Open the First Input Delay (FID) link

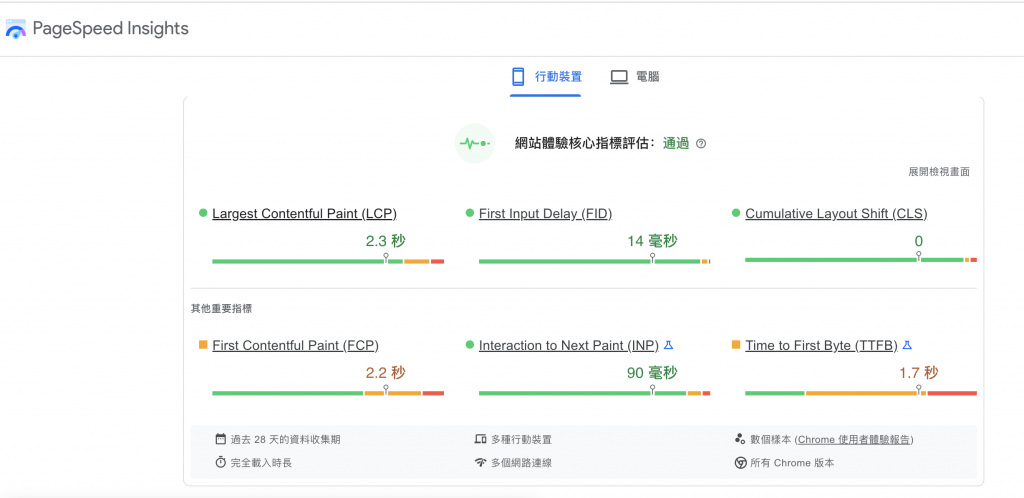pyautogui.click(x=545, y=213)
